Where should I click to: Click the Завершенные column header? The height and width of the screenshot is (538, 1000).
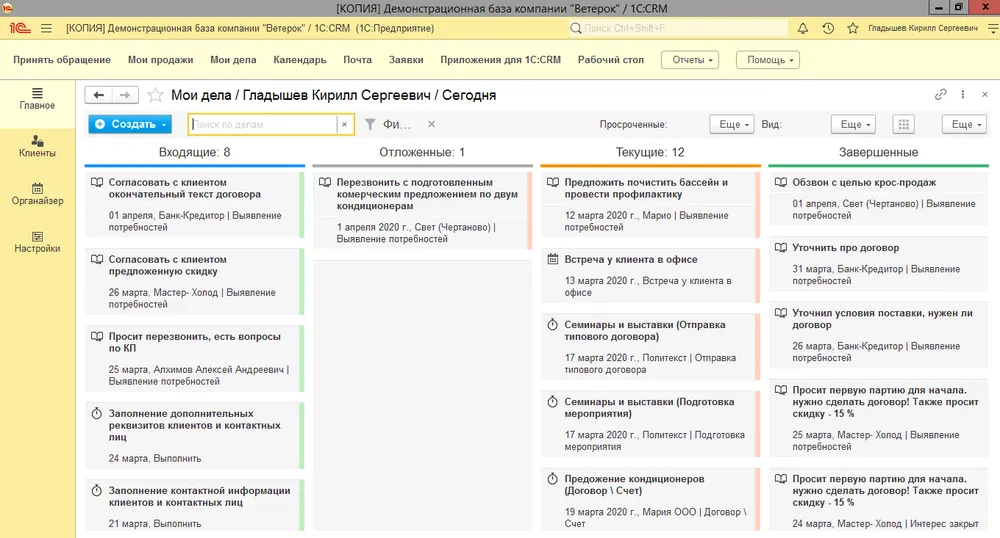(x=878, y=152)
